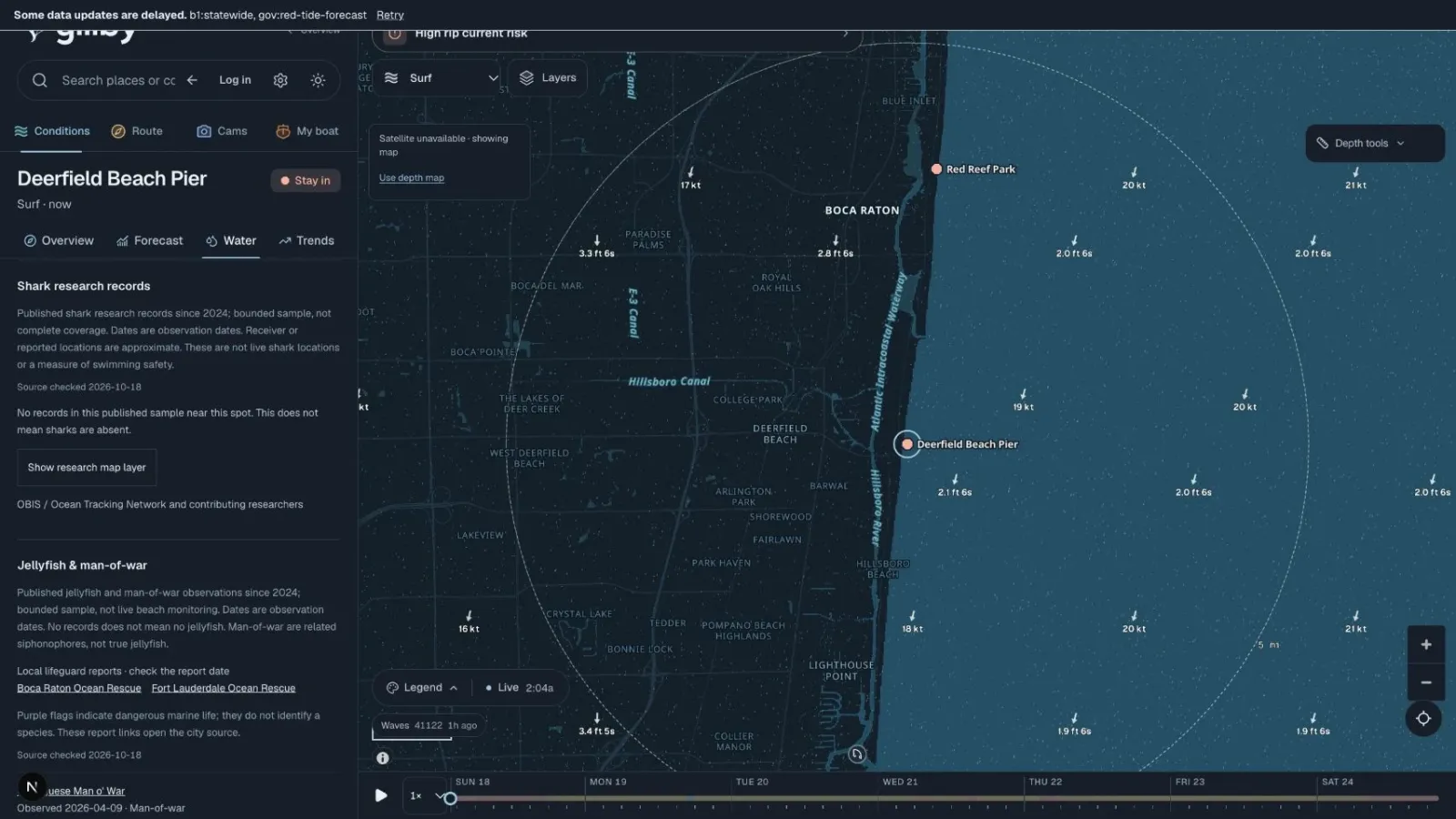Click the map refresh circular icon
The height and width of the screenshot is (819, 1456).
point(856,754)
